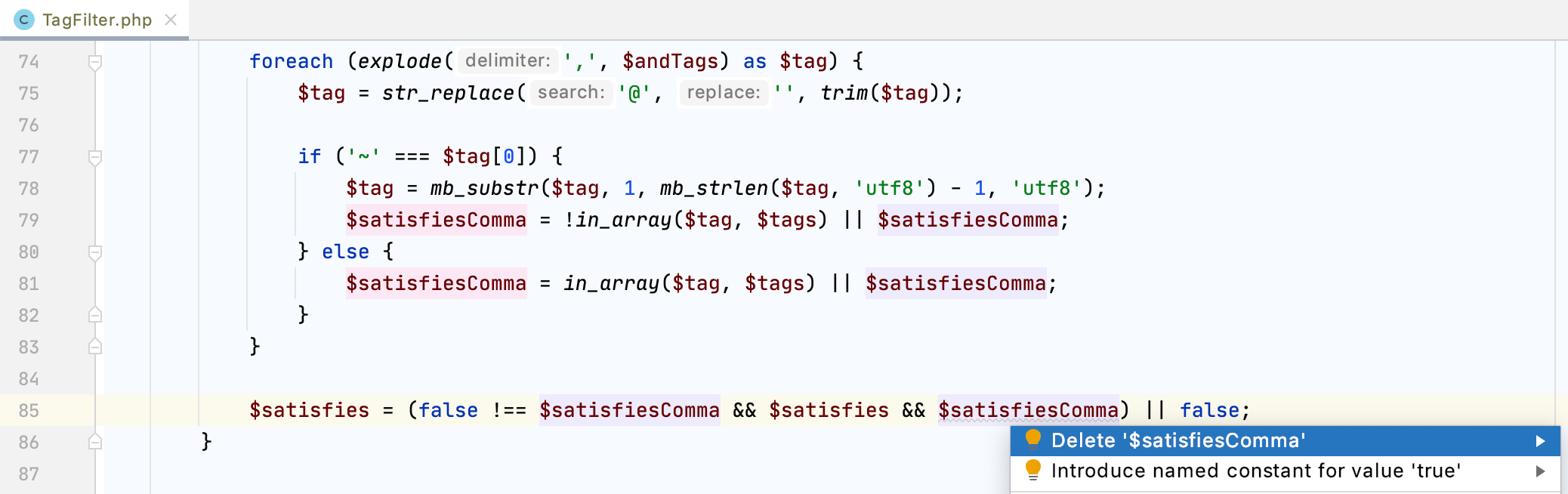This screenshot has width=1568, height=494.
Task: Click the in_array call on line 81
Action: click(612, 283)
